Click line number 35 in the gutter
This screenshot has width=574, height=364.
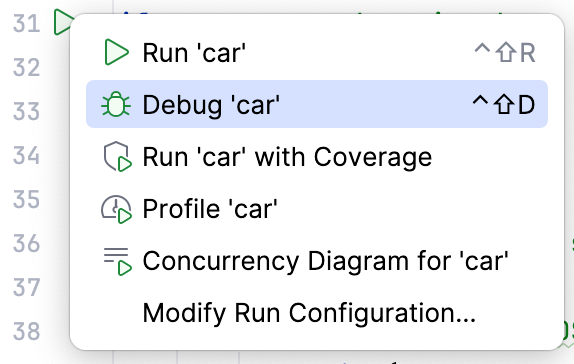(26, 199)
